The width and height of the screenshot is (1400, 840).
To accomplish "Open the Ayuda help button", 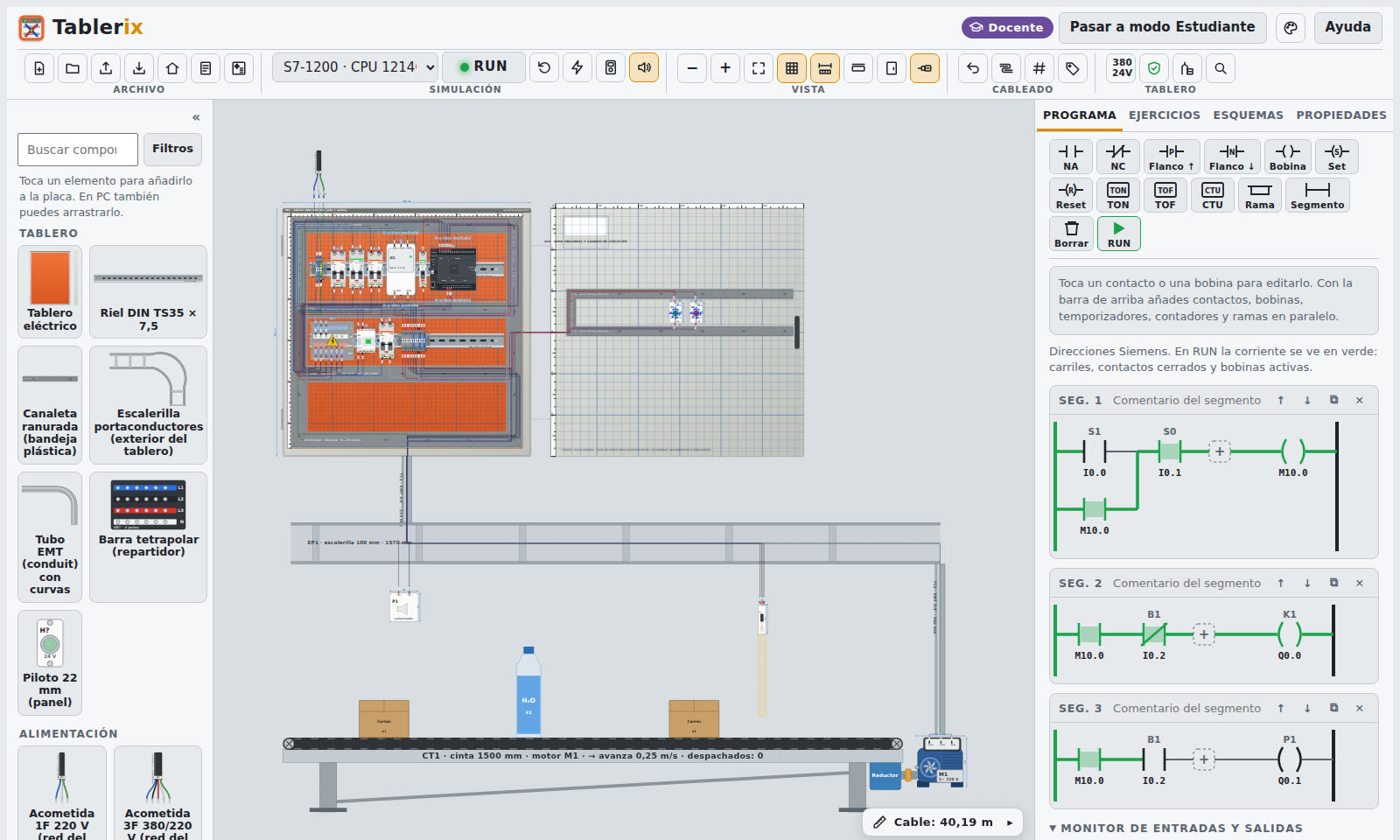I will tap(1347, 27).
